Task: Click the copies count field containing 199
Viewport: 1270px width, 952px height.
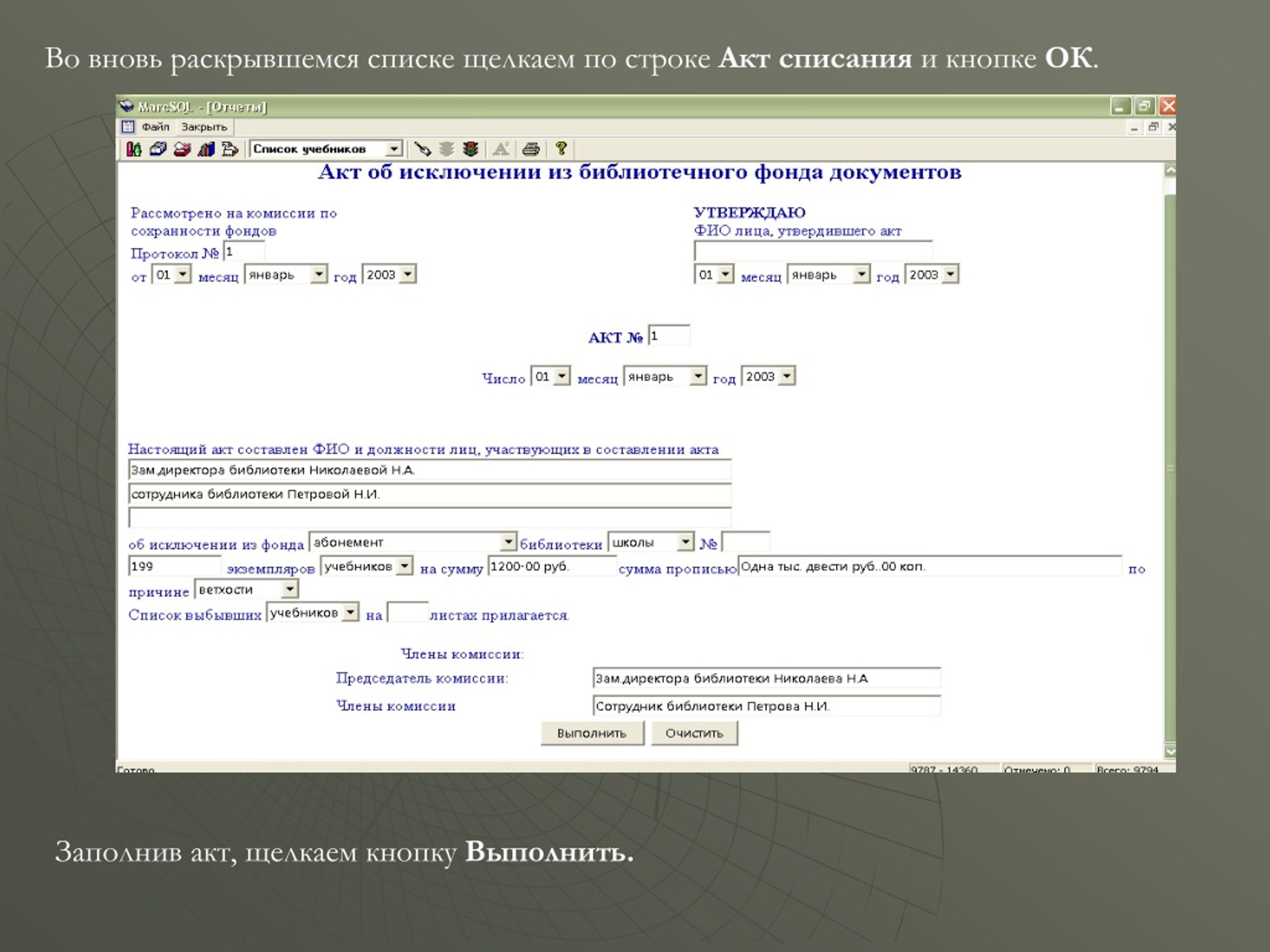Action: point(175,566)
